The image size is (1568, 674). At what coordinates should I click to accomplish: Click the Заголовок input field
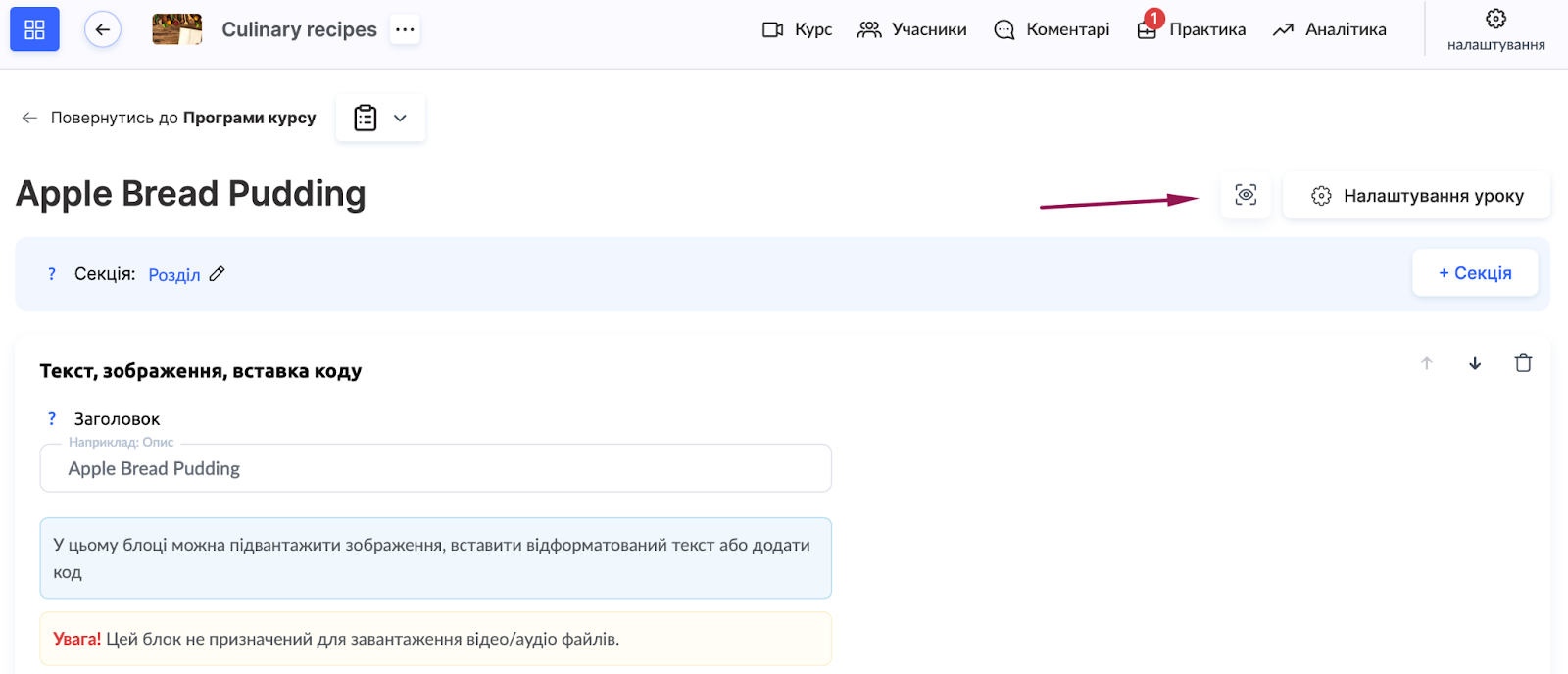click(x=435, y=469)
